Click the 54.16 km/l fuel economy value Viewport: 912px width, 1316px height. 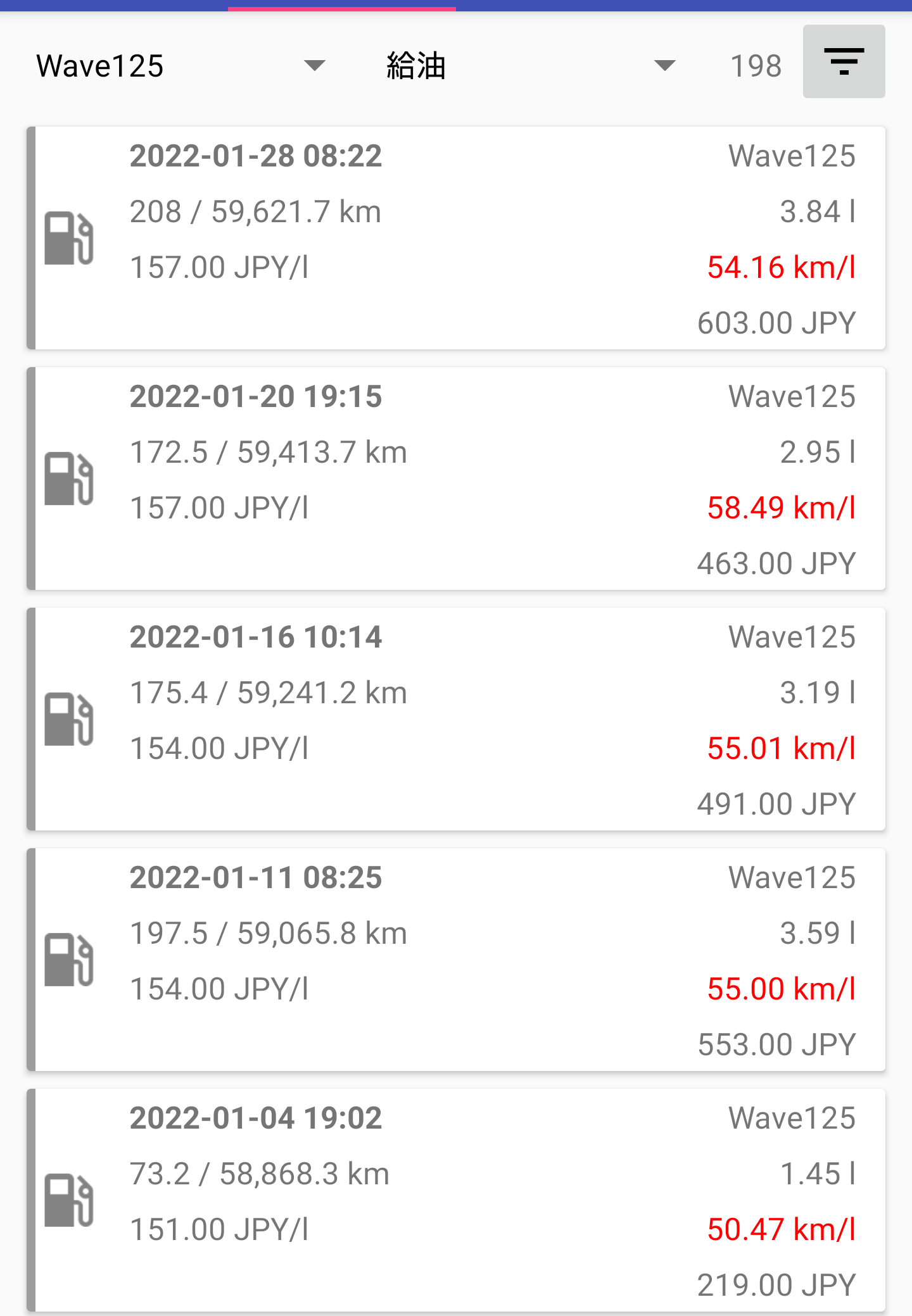781,267
